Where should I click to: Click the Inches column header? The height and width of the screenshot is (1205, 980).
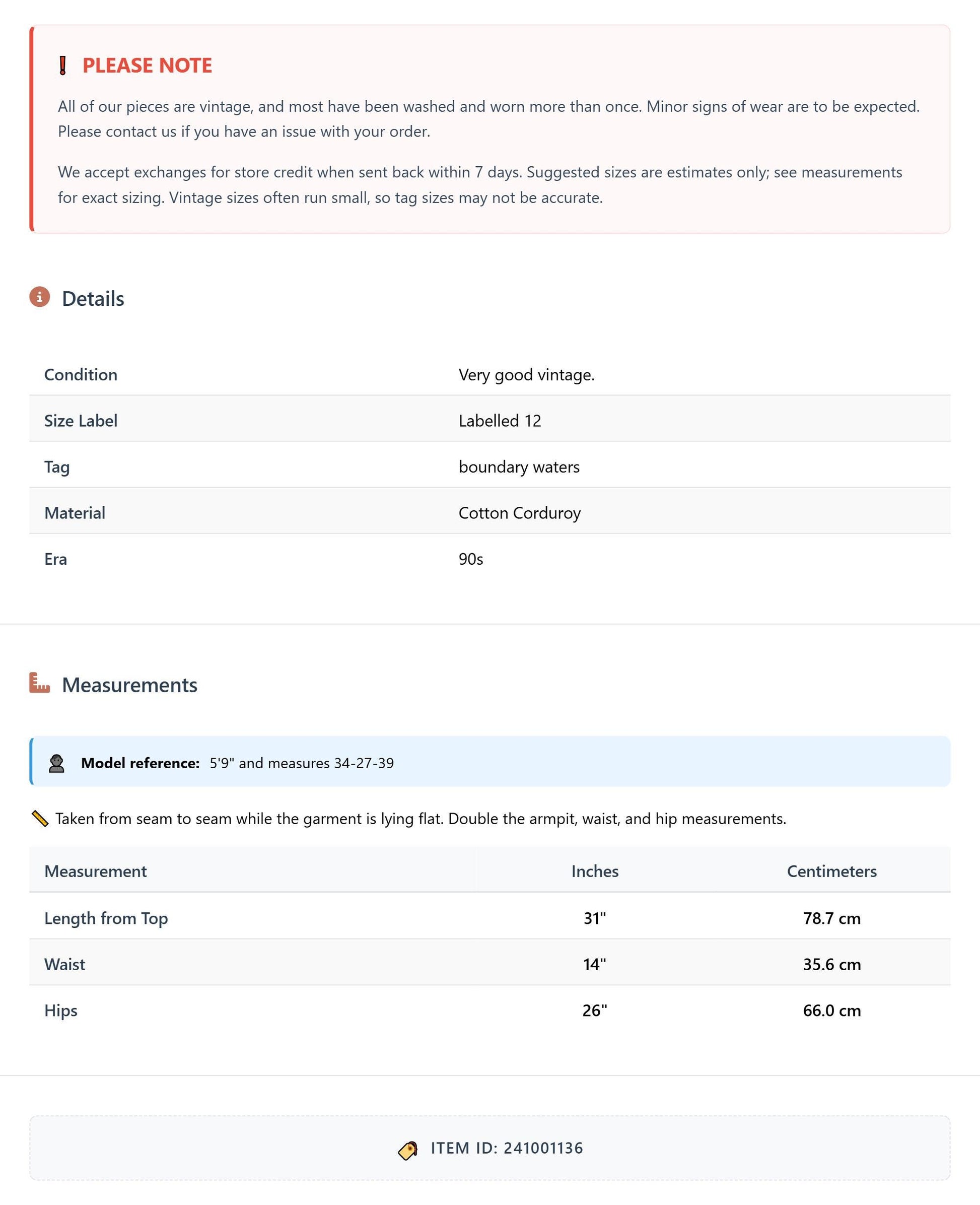(x=594, y=872)
